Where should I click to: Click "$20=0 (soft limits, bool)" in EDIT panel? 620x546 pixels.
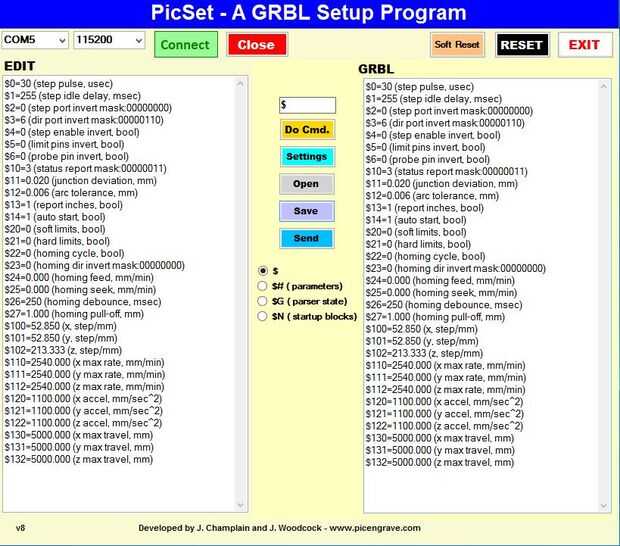click(55, 229)
